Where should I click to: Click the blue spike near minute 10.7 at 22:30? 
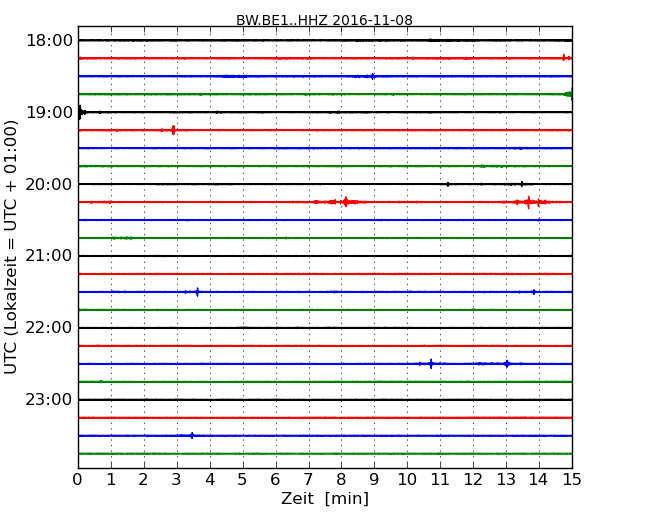tap(431, 364)
